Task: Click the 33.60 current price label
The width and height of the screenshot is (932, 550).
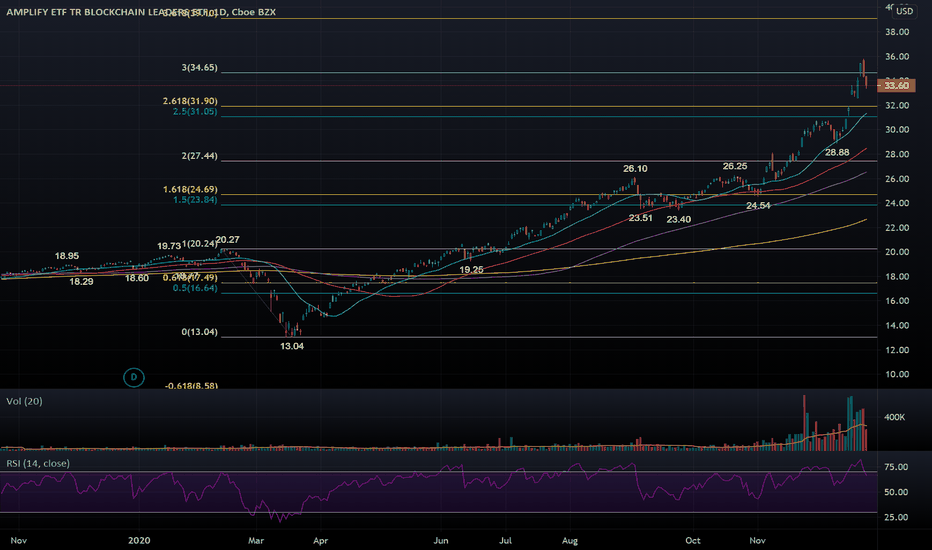Action: 896,86
